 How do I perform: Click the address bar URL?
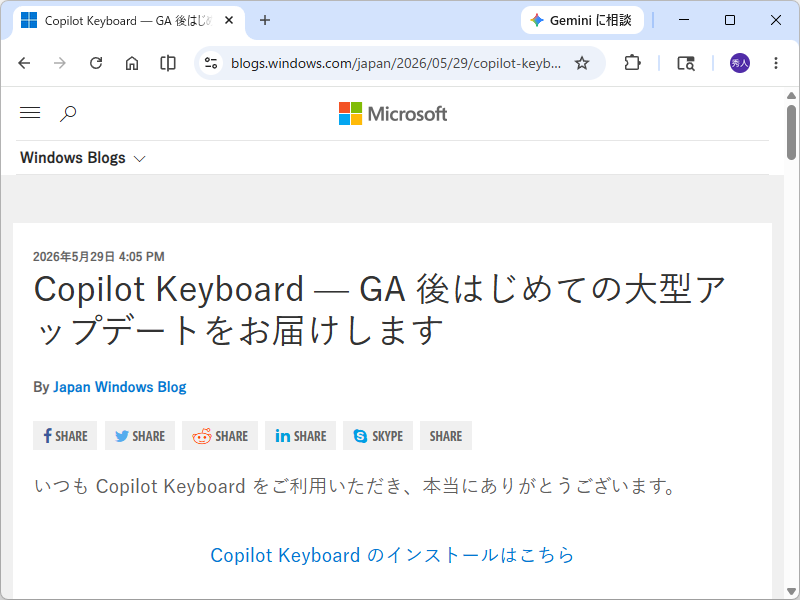pos(396,63)
